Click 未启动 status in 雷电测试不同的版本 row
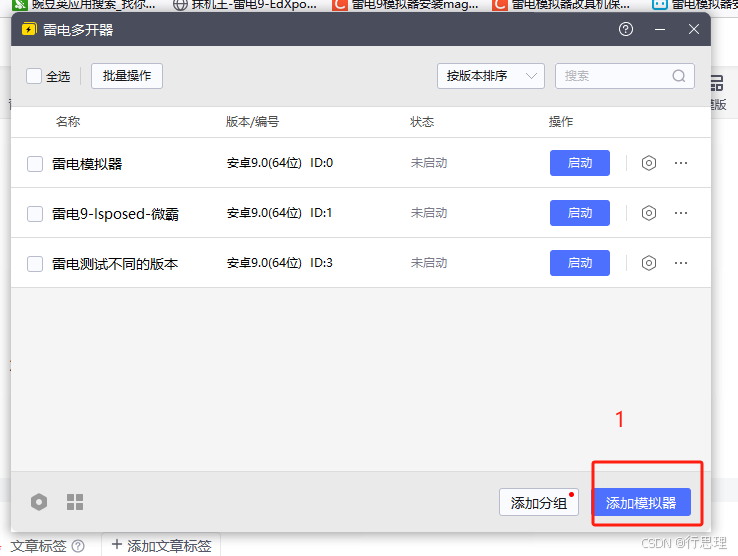 pyautogui.click(x=429, y=263)
